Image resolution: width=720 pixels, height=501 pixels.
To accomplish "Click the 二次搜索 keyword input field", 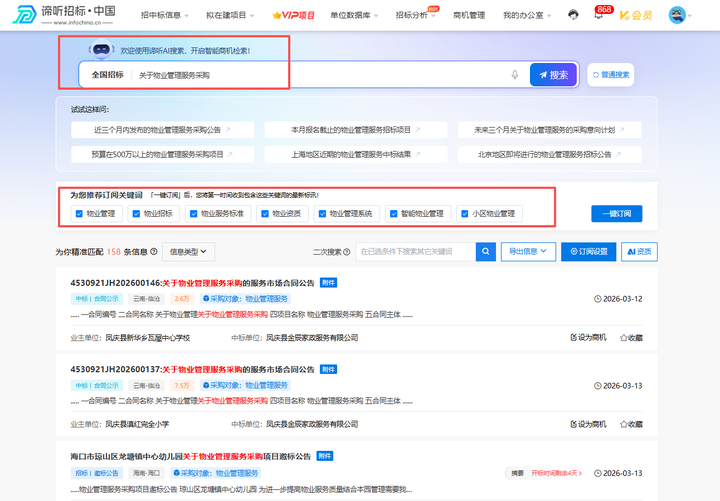I will tap(415, 252).
